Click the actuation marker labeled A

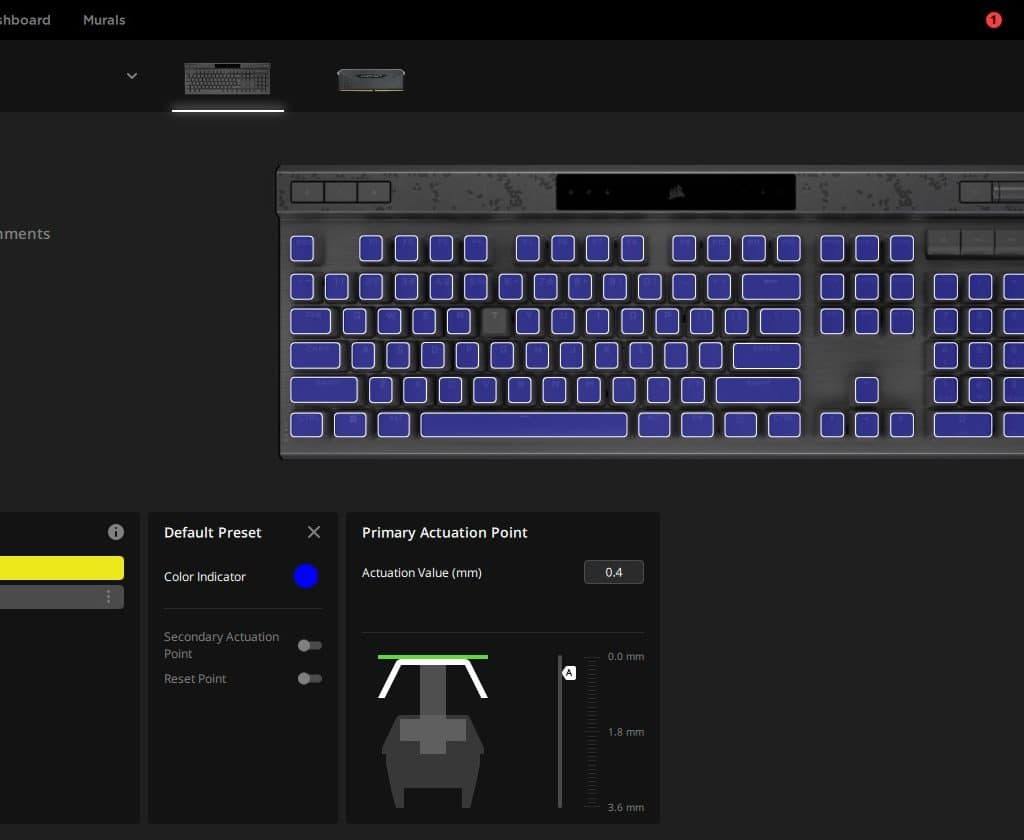point(569,673)
